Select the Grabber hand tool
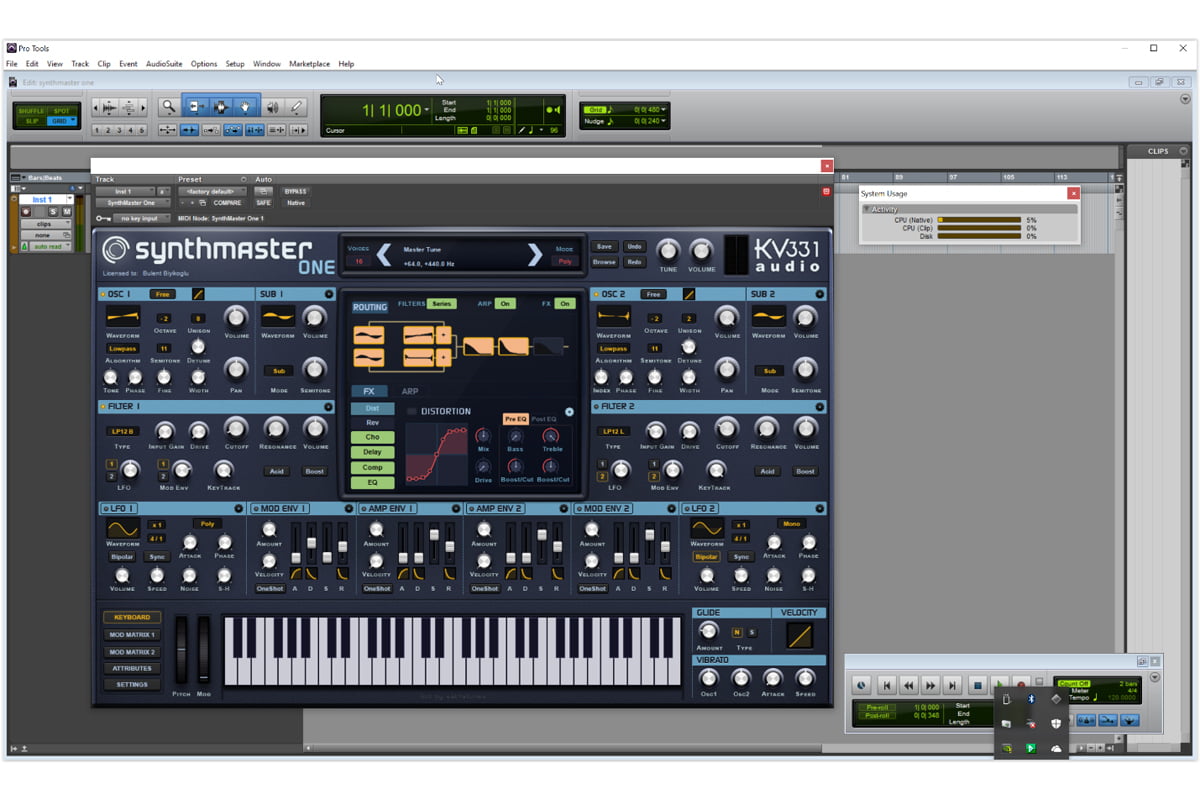Viewport: 1200px width, 800px height. [x=245, y=106]
